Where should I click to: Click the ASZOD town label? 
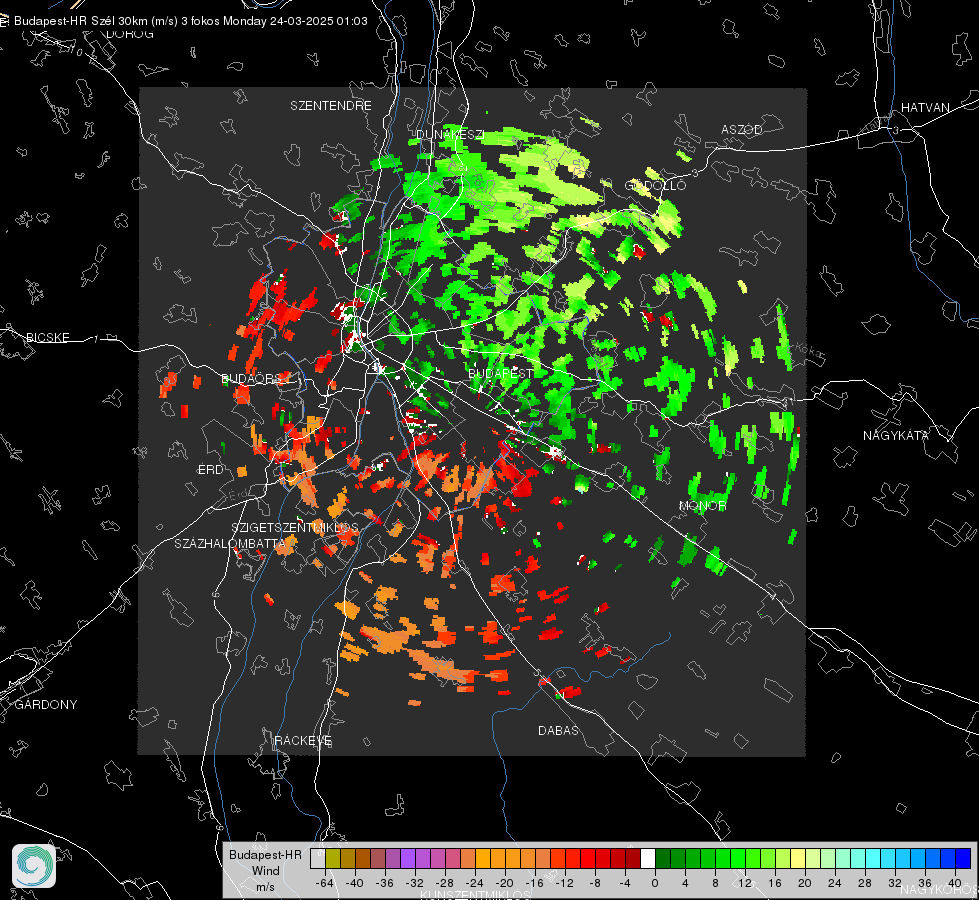tap(742, 129)
